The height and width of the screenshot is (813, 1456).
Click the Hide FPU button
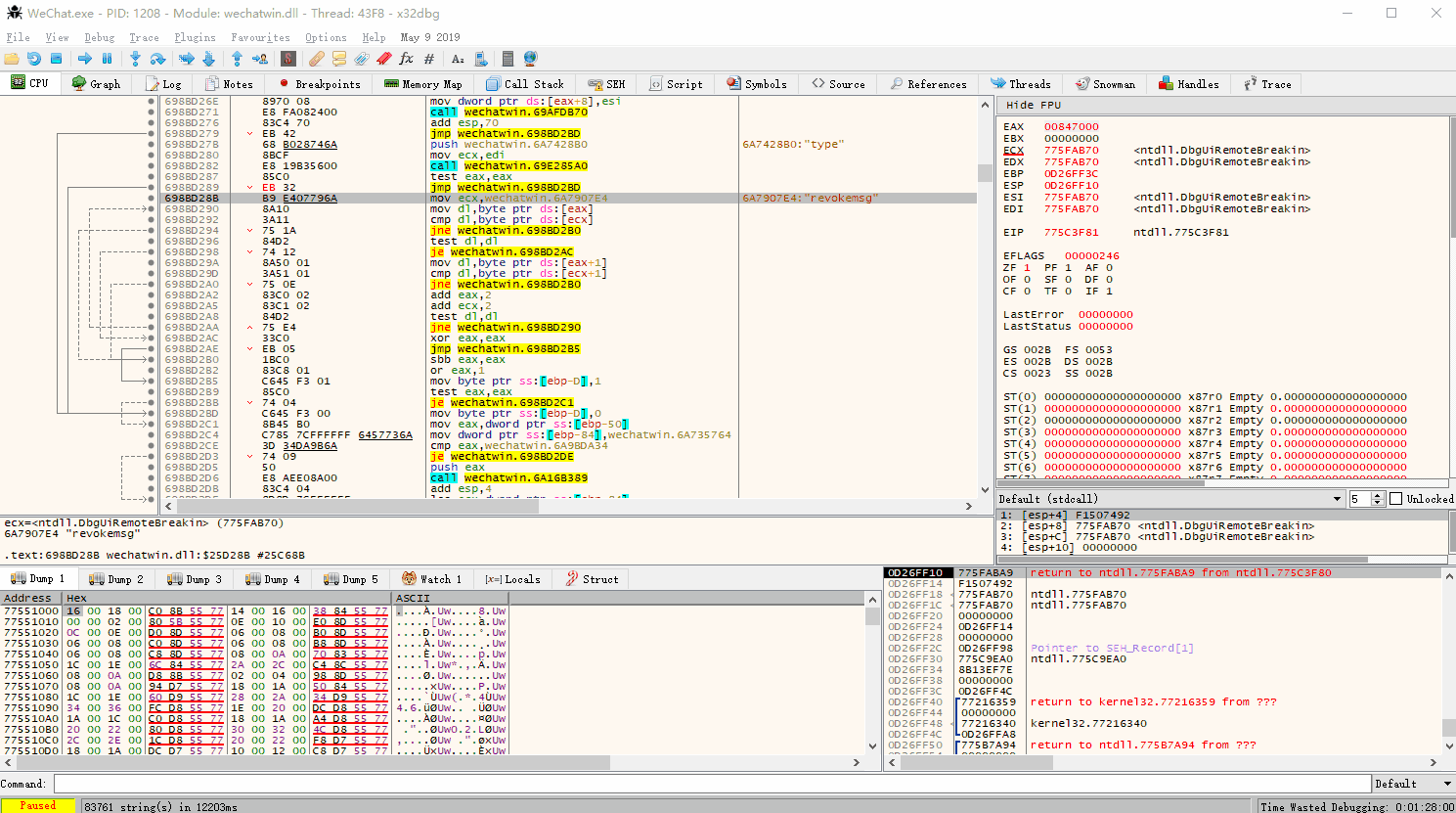pyautogui.click(x=1034, y=105)
